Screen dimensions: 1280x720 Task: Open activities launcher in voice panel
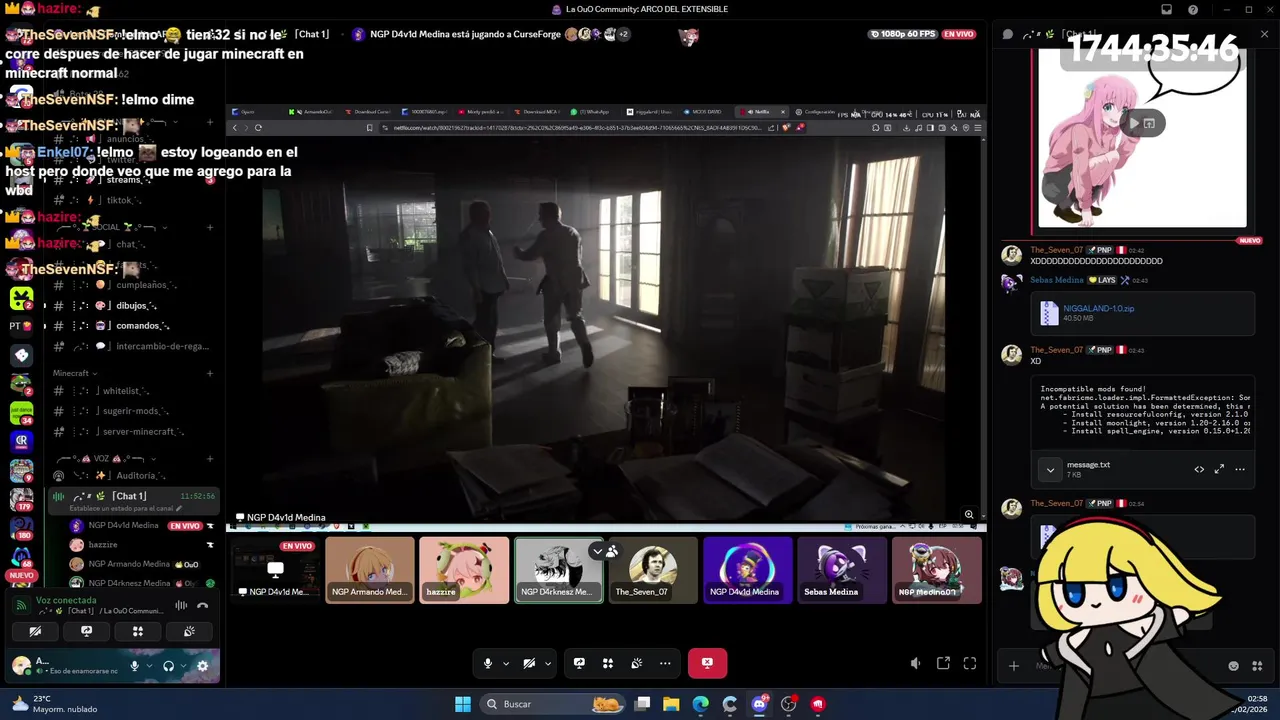coord(138,631)
